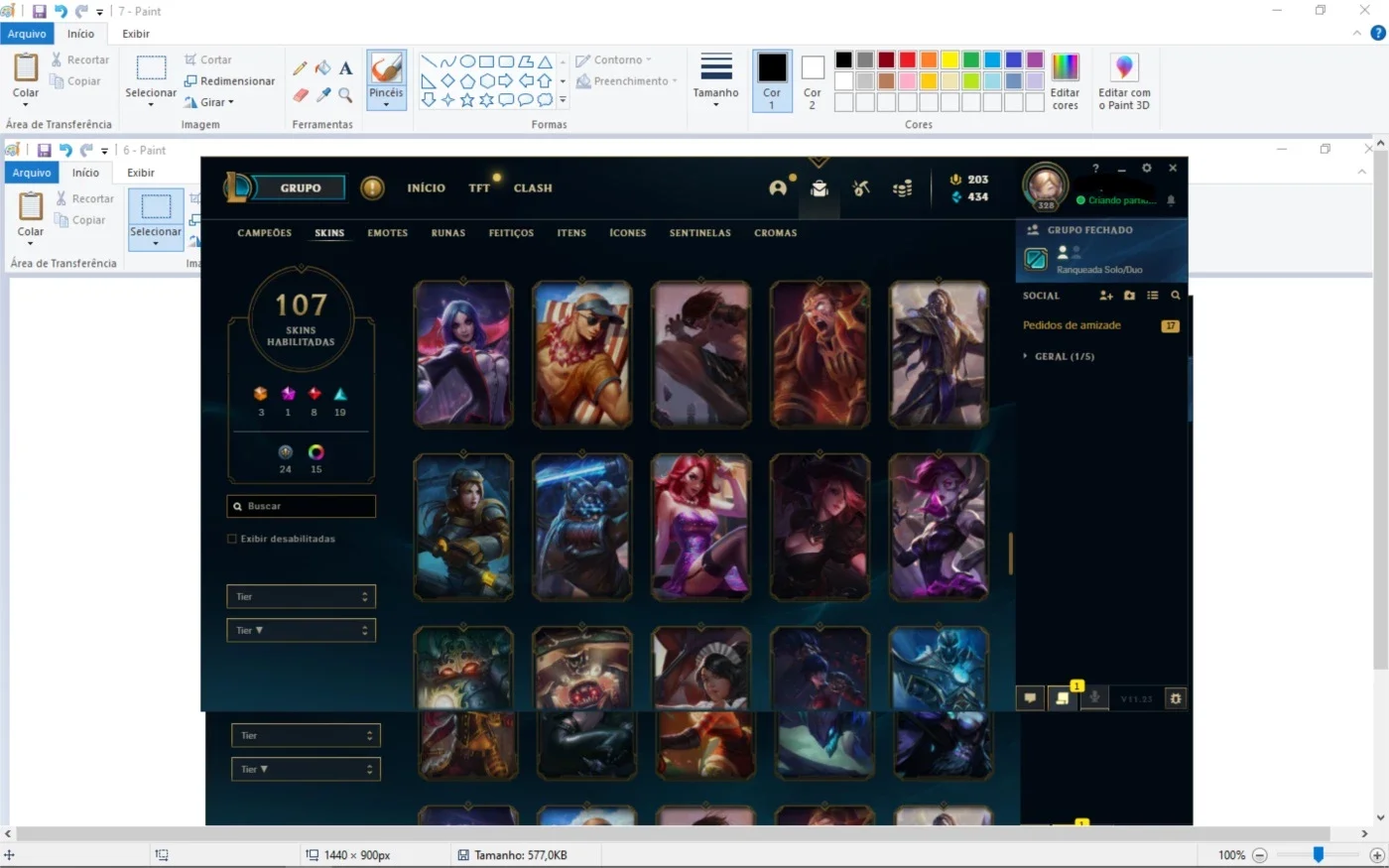The width and height of the screenshot is (1389, 868).
Task: Open the League loot hammer icon
Action: coord(861,187)
